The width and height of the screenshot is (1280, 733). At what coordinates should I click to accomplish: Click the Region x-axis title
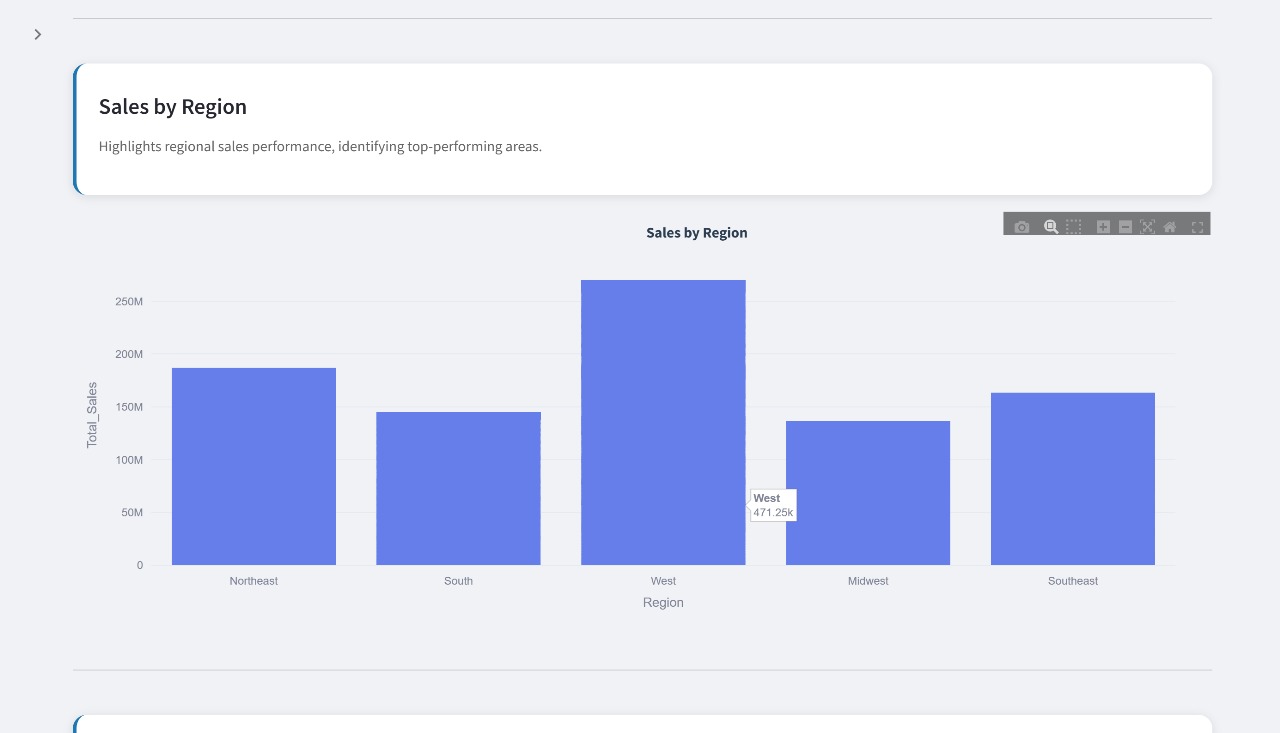point(663,603)
